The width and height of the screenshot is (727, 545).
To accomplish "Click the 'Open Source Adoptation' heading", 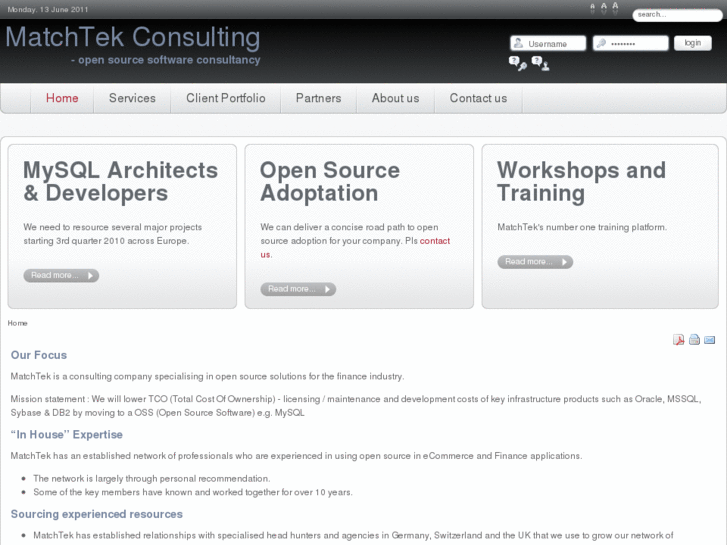I will tap(330, 181).
